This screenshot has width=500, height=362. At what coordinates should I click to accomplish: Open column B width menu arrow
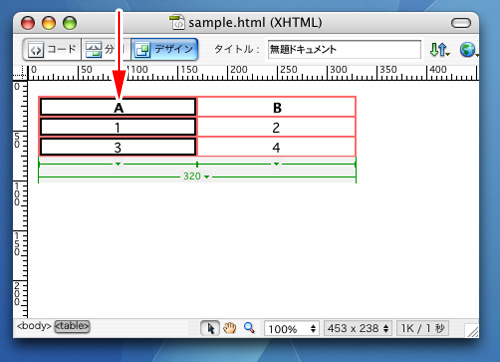(276, 164)
